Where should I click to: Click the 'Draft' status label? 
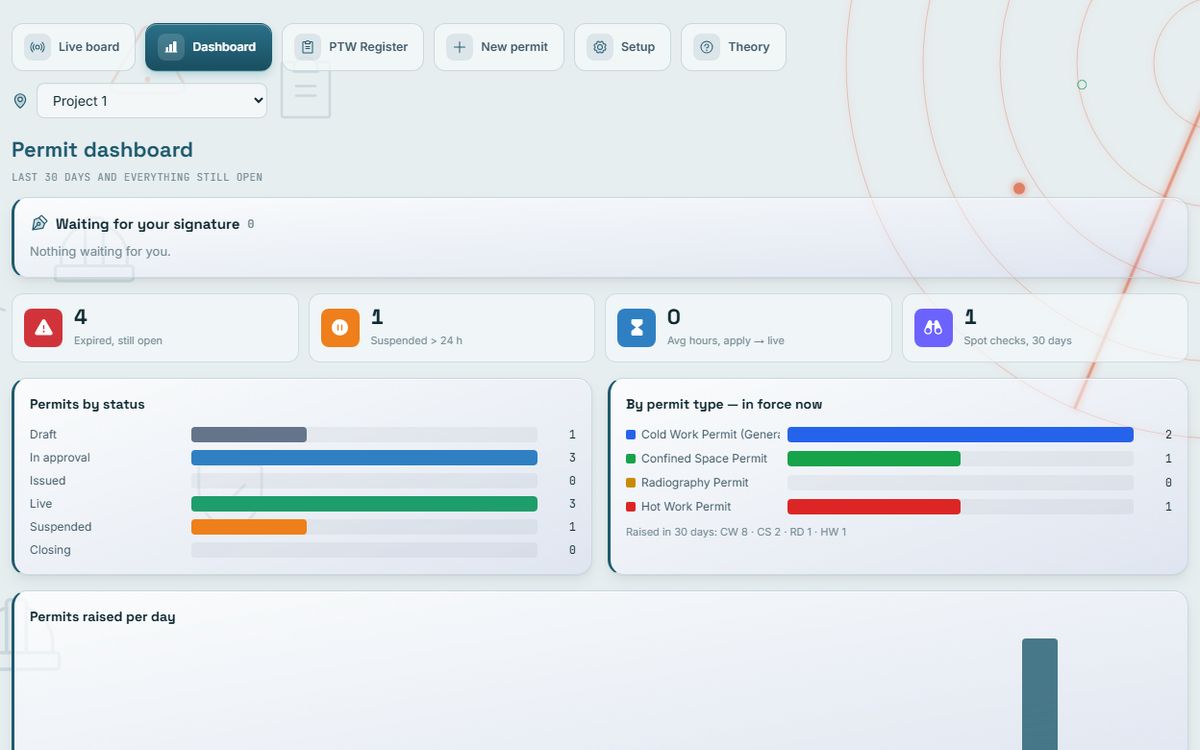pyautogui.click(x=43, y=435)
